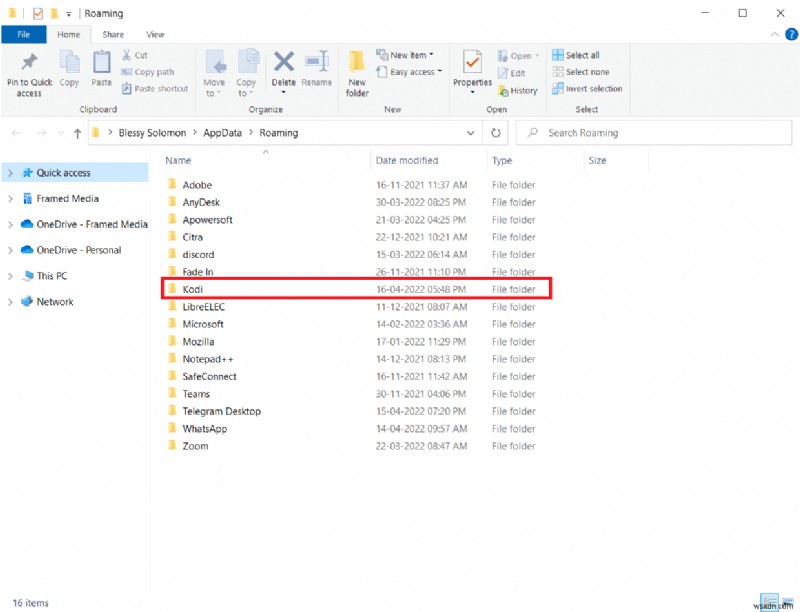Viewport: 800px width, 612px height.
Task: Switch to the Share ribbon tab
Action: (x=113, y=35)
